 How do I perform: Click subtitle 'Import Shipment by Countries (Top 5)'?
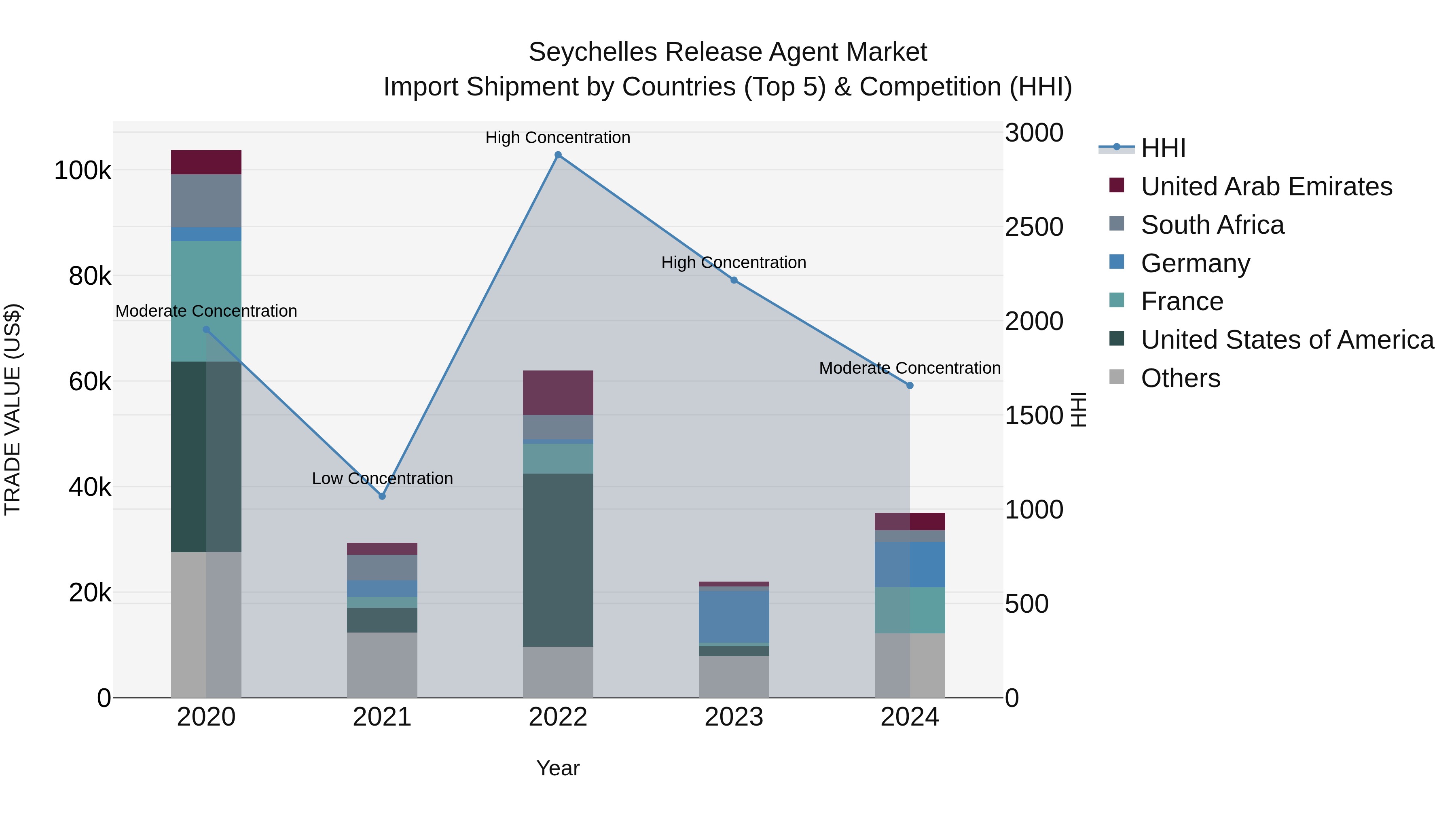604,87
